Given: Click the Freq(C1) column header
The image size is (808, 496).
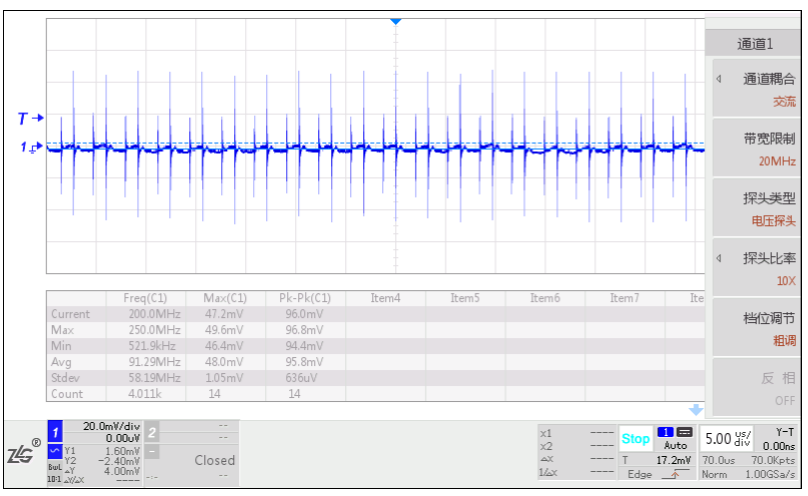Looking at the screenshot, I should (x=145, y=298).
